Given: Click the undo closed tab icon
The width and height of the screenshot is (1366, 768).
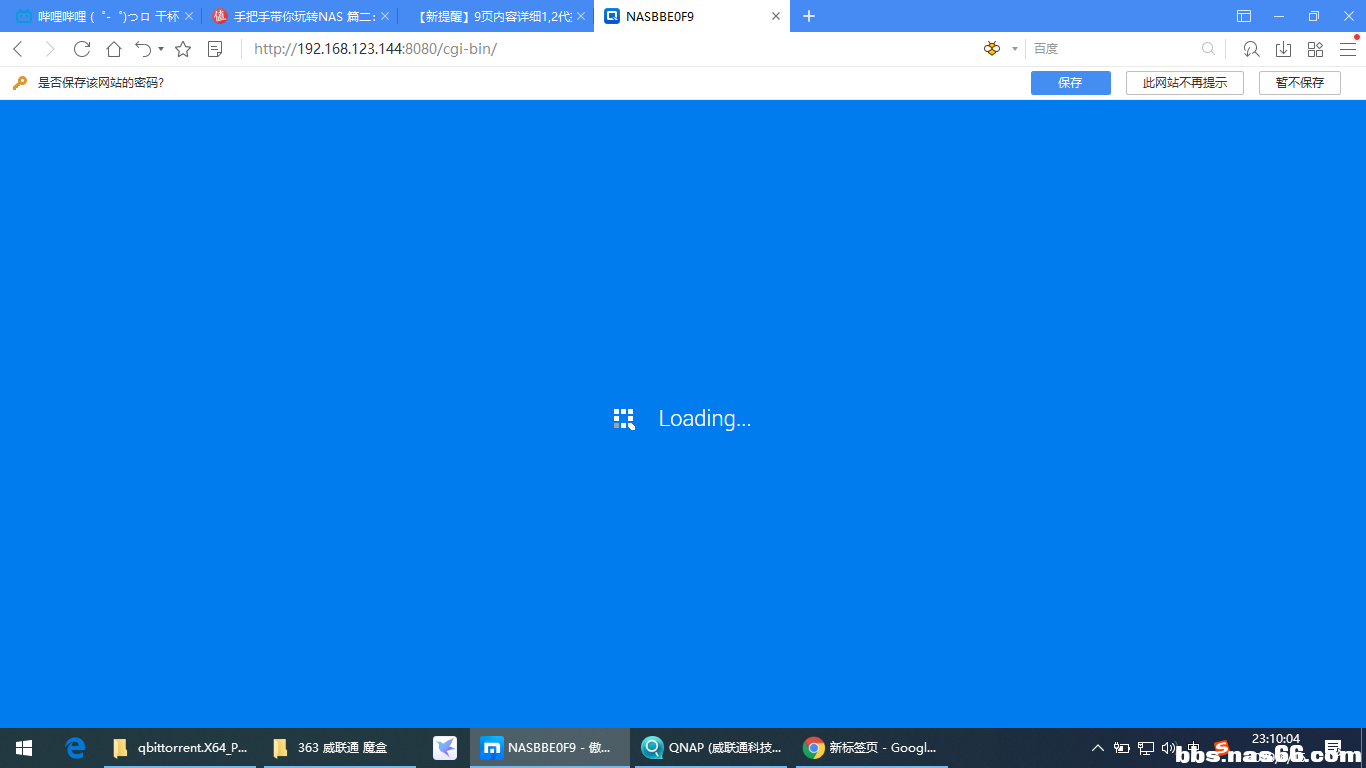Looking at the screenshot, I should point(143,49).
